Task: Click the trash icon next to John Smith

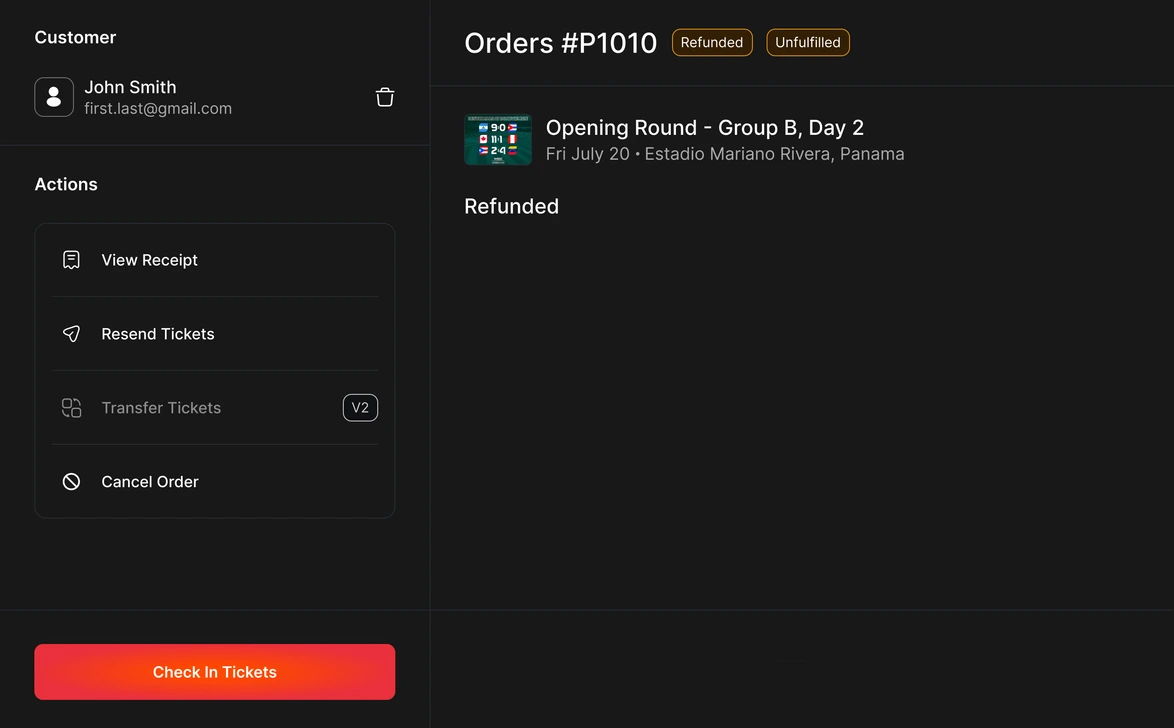Action: (x=385, y=97)
